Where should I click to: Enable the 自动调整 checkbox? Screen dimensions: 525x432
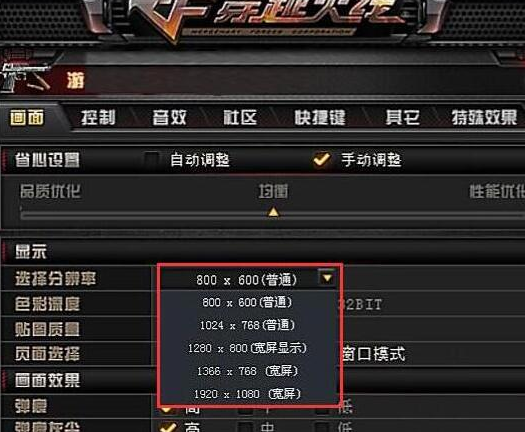[152, 159]
